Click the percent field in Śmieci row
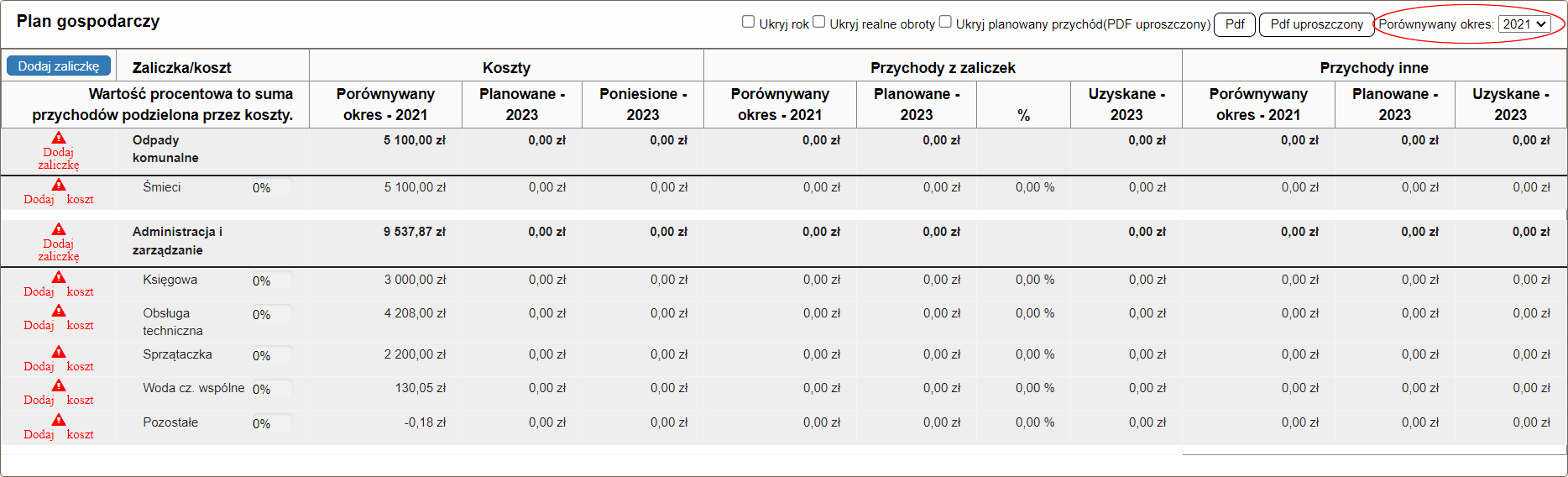 (271, 188)
